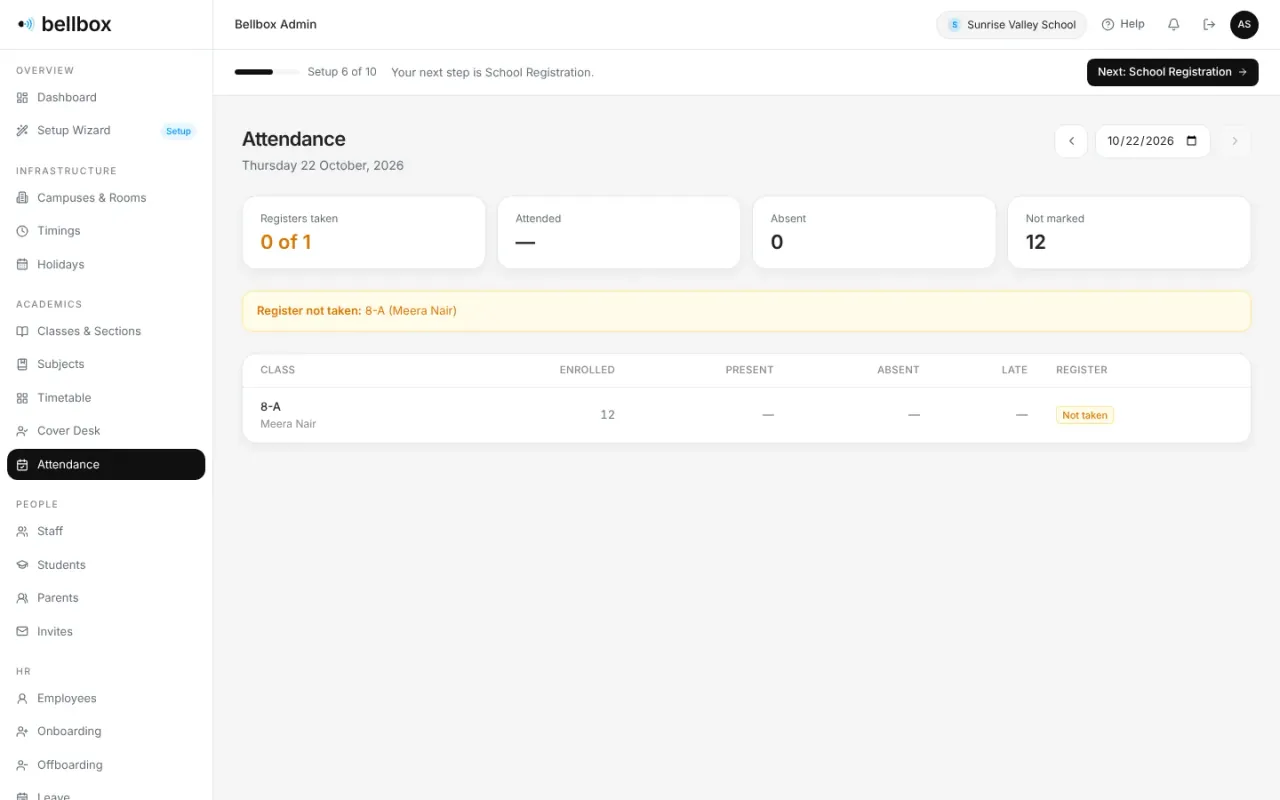This screenshot has width=1280, height=800.
Task: Open Staff page in sidebar
Action: pos(106,531)
